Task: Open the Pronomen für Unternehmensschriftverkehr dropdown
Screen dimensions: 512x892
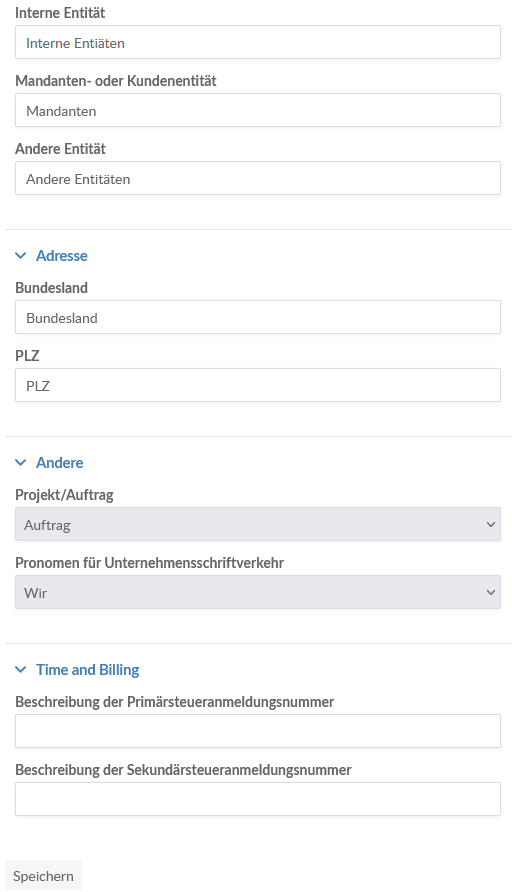Action: point(258,593)
